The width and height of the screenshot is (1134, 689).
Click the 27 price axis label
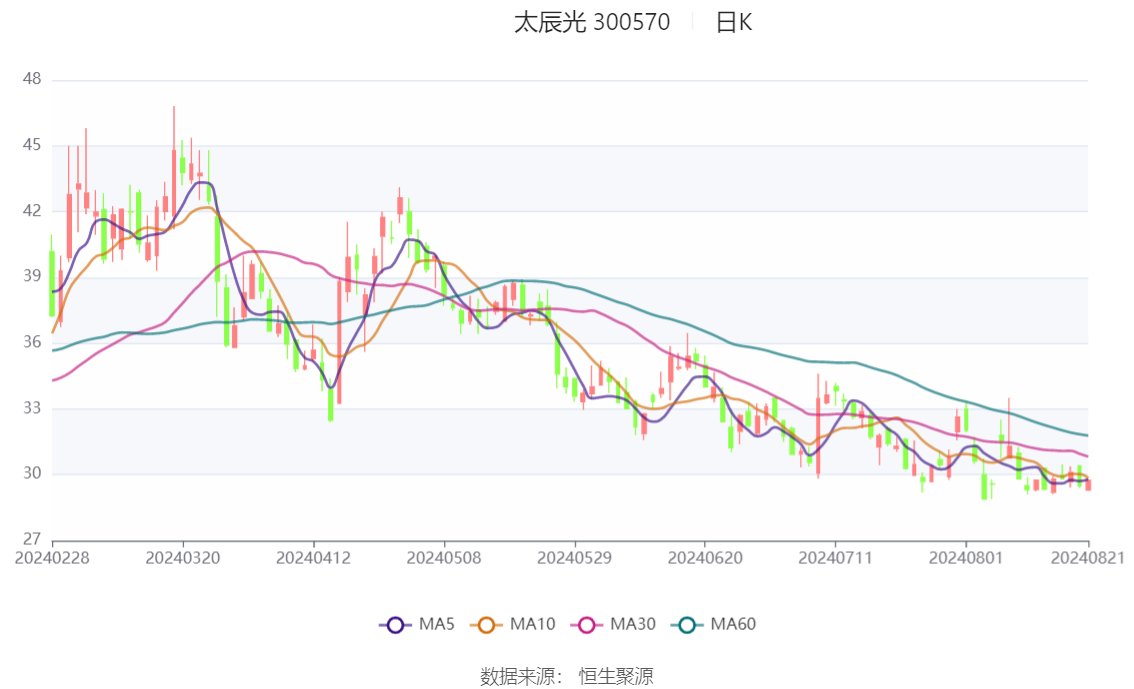32,539
